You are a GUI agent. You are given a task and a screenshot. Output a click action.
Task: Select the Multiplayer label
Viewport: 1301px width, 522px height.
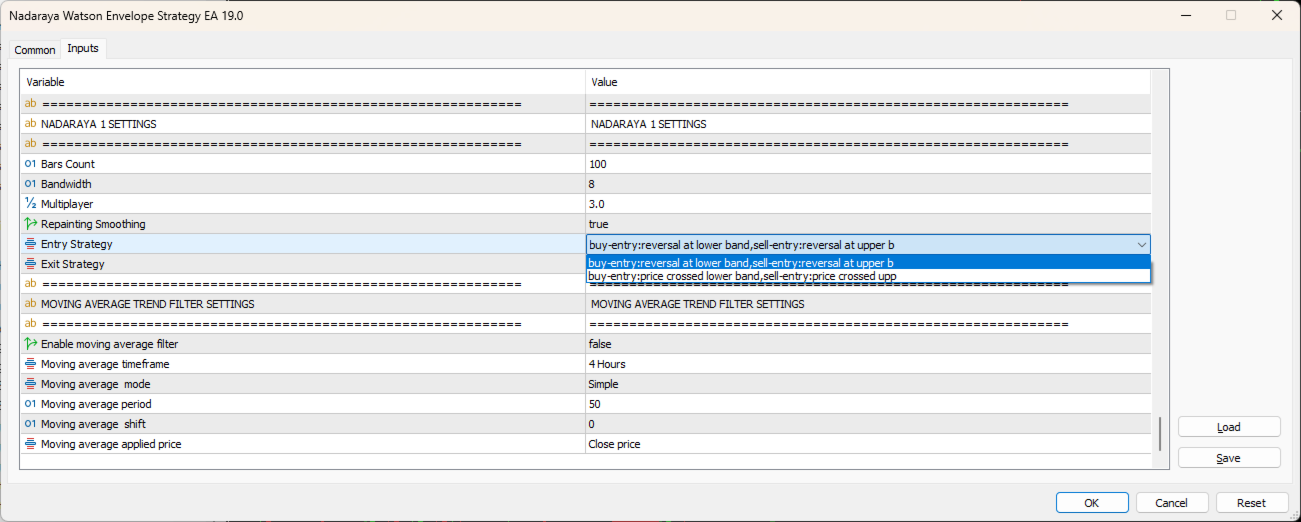[x=67, y=204]
